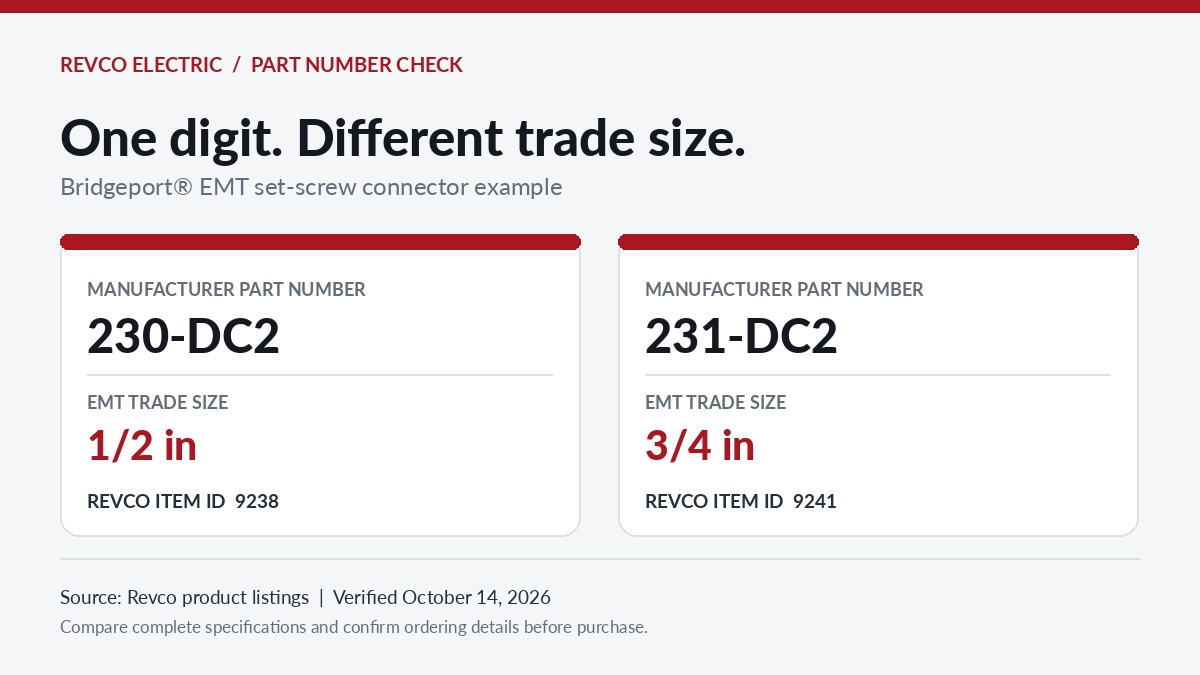Click Revco item ID 9238
Image resolution: width=1200 pixels, height=675 pixels.
coord(183,501)
